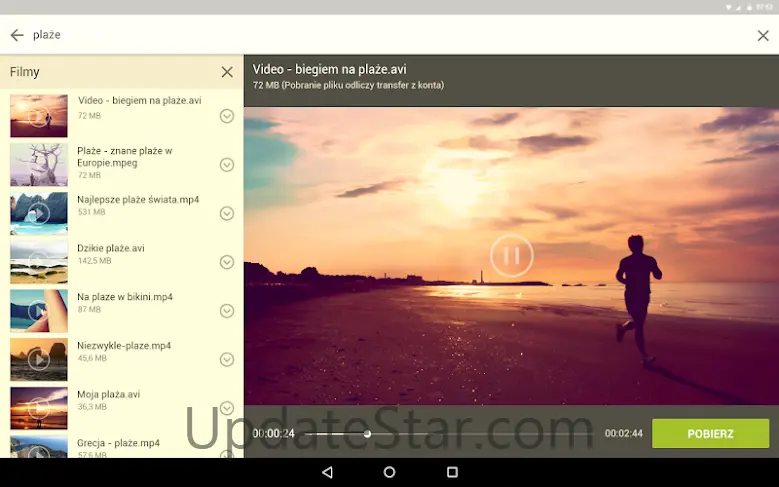Select the Grecja - plaże.mp4 entry
The width and height of the screenshot is (779, 487).
coord(118,443)
